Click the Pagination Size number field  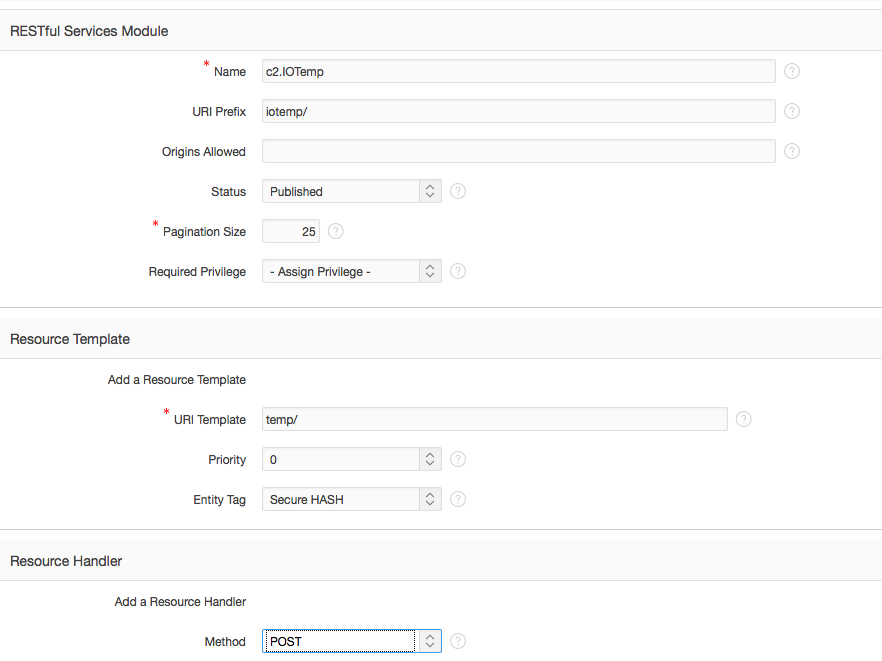(291, 231)
